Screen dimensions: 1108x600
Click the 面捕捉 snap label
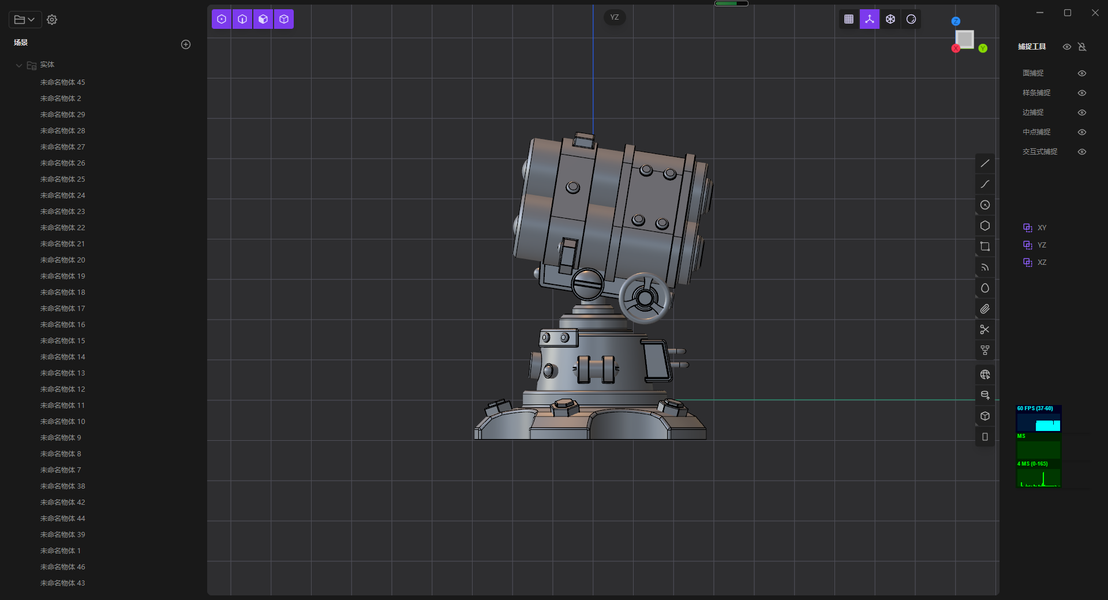tap(1033, 73)
